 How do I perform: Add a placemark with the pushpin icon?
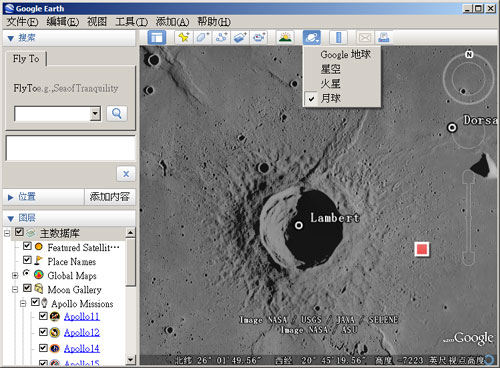[x=184, y=37]
